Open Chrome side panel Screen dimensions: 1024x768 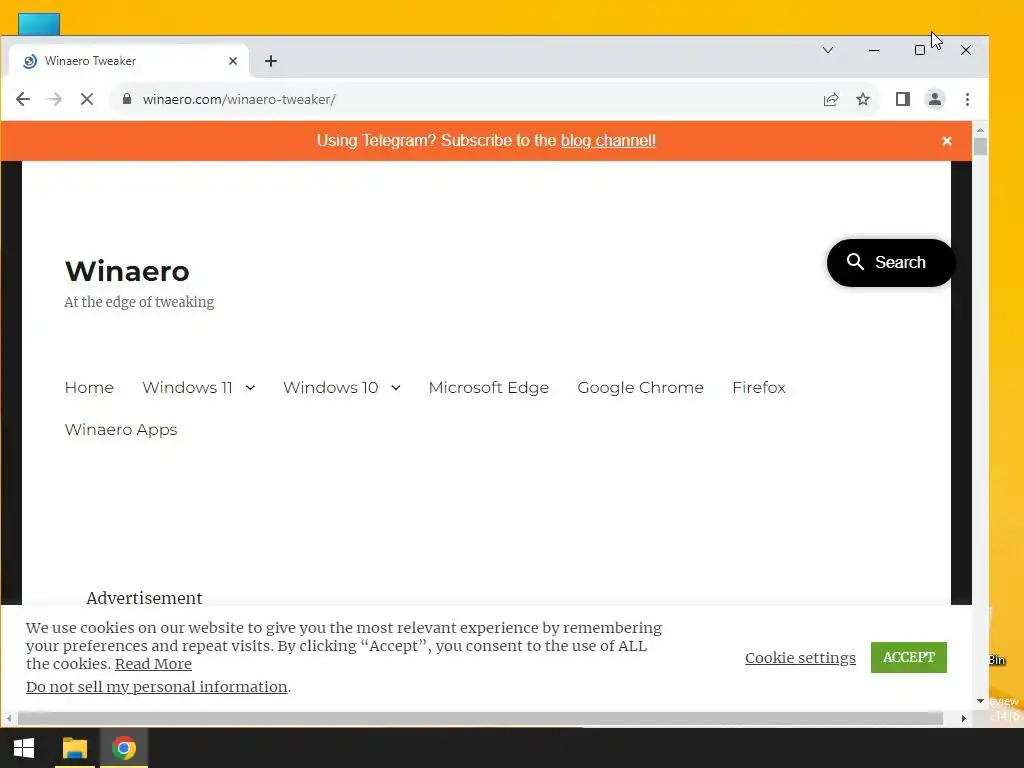tap(903, 99)
